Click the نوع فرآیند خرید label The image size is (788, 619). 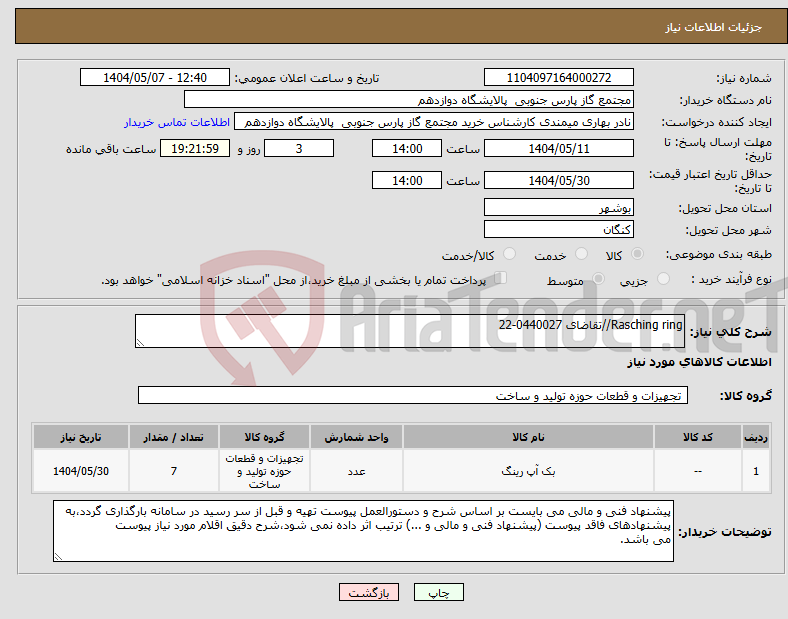(x=731, y=279)
